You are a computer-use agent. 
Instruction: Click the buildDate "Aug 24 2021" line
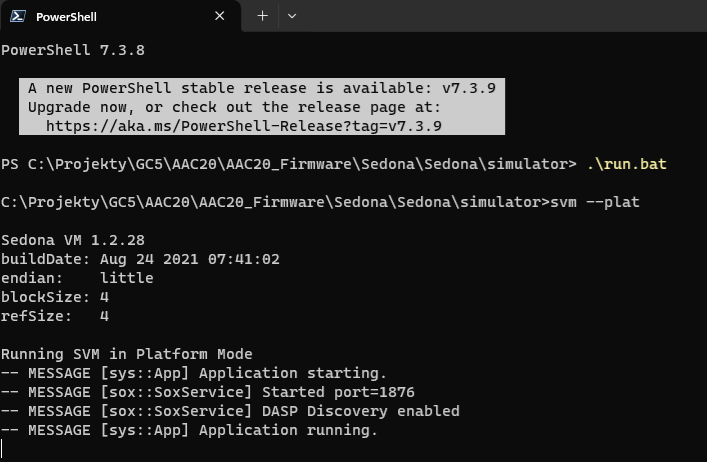click(140, 259)
